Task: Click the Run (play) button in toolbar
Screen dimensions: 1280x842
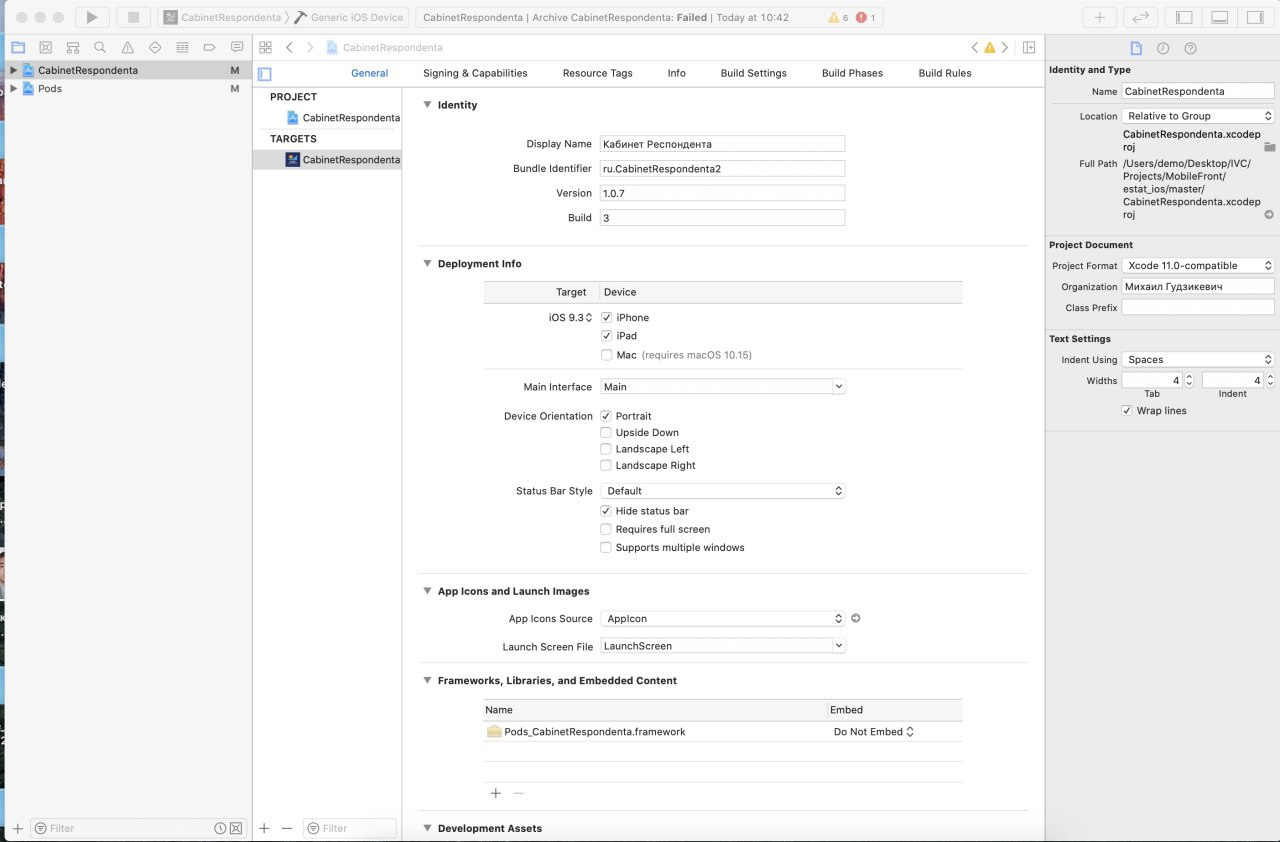Action: (x=92, y=17)
